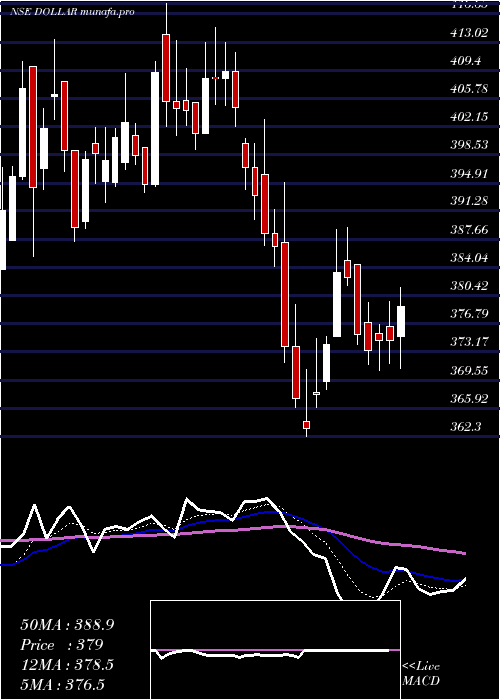Select the 409.4 price axis label

466,61
